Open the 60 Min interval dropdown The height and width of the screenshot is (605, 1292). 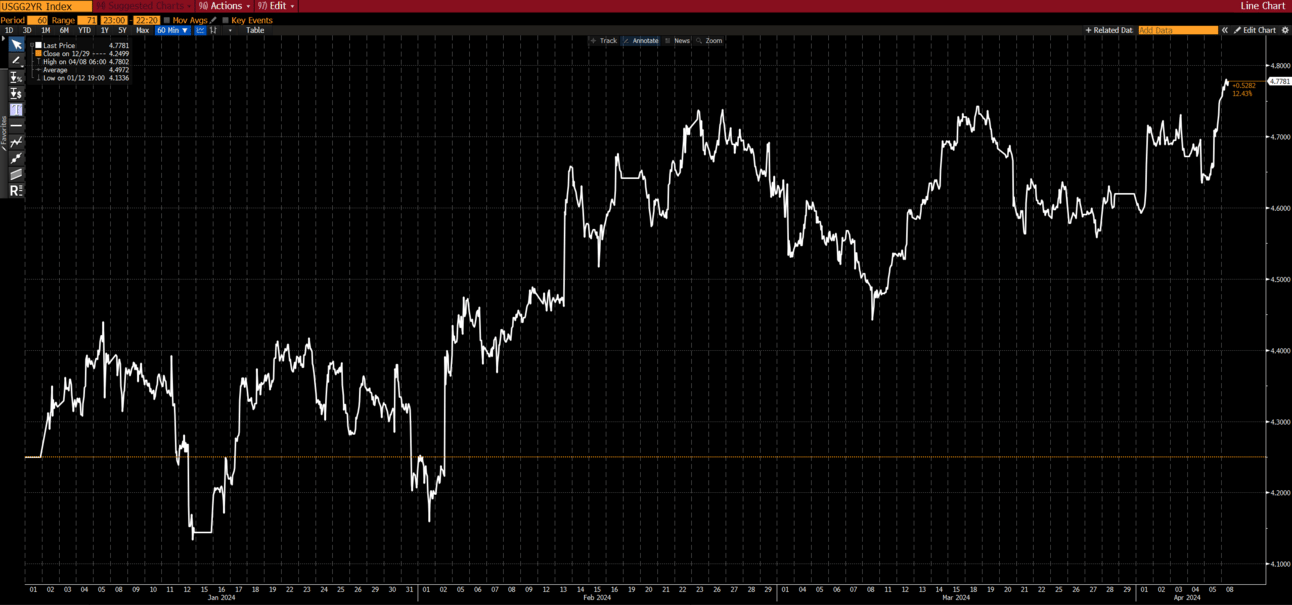tap(173, 30)
